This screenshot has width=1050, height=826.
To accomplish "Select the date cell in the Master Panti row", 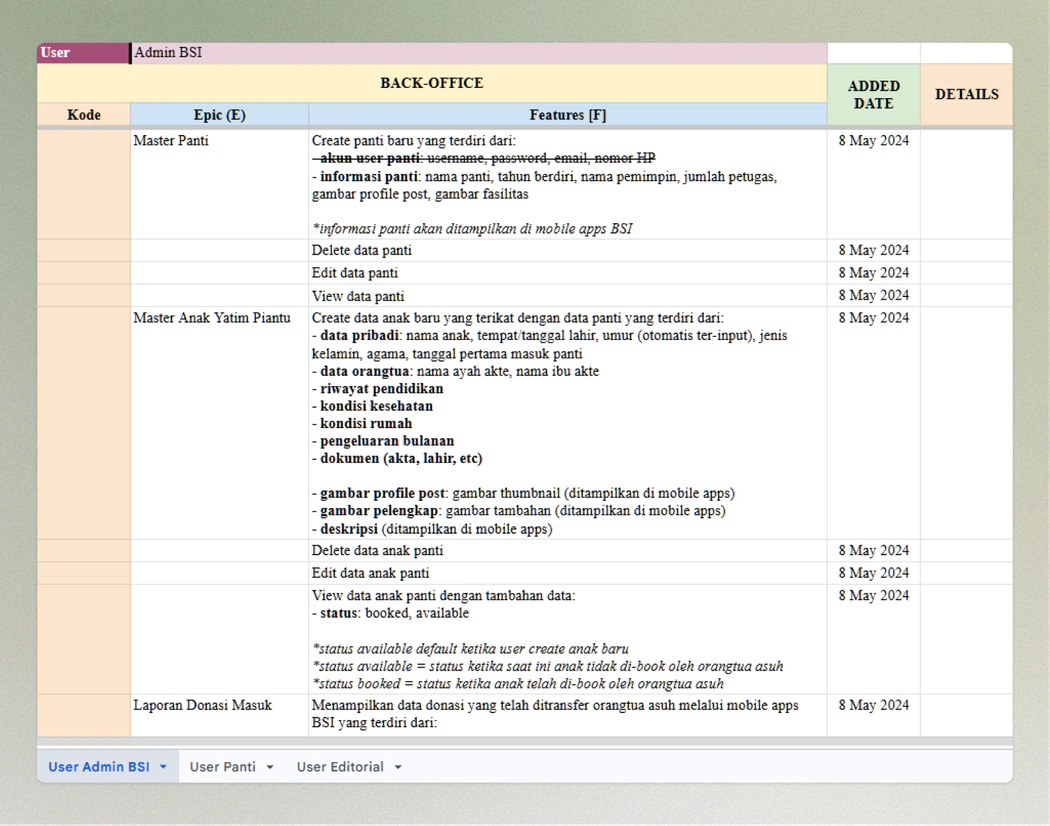I will tap(874, 184).
